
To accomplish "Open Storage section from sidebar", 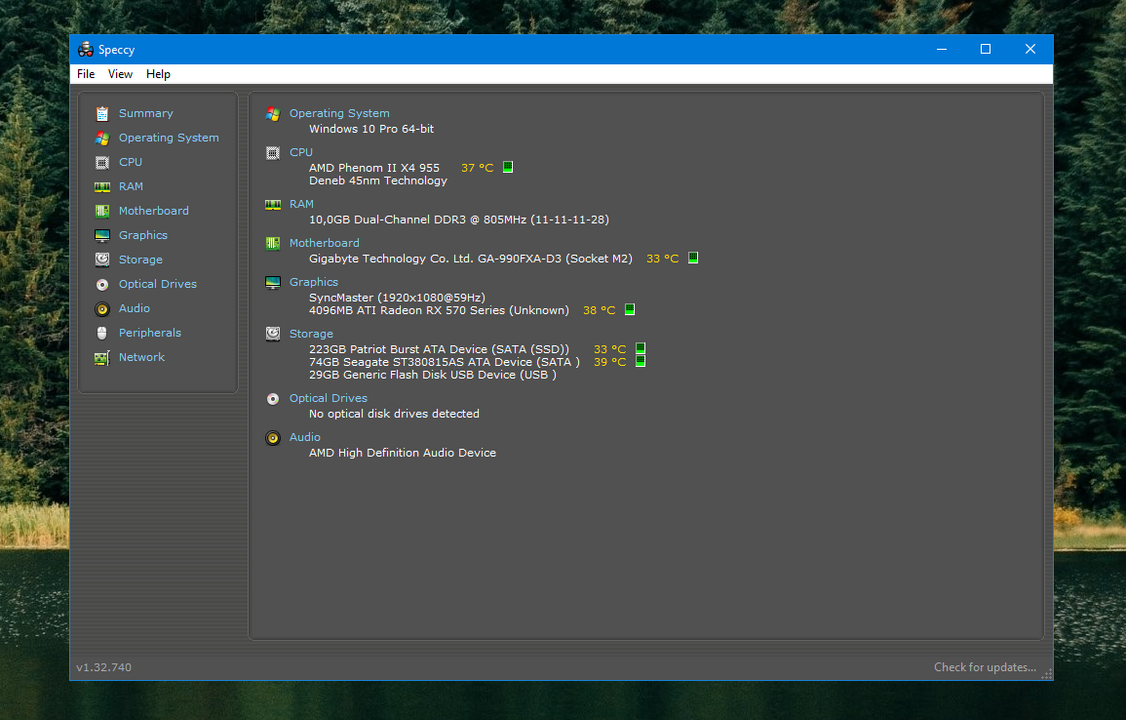I will click(x=141, y=260).
